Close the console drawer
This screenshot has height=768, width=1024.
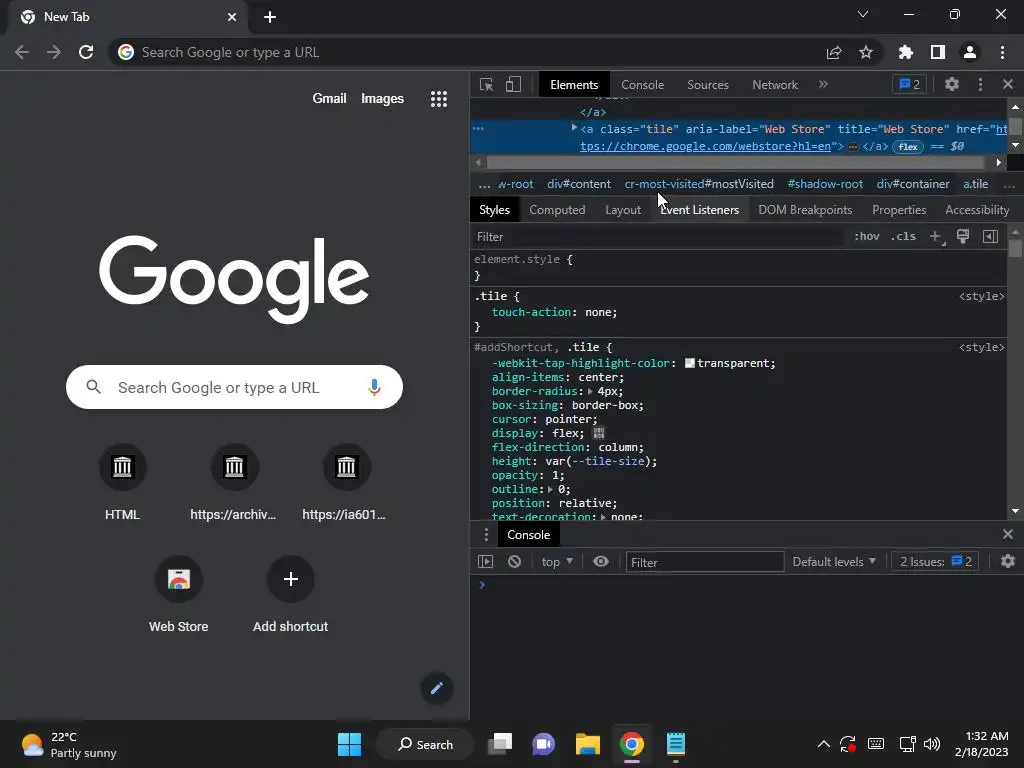click(x=1008, y=534)
